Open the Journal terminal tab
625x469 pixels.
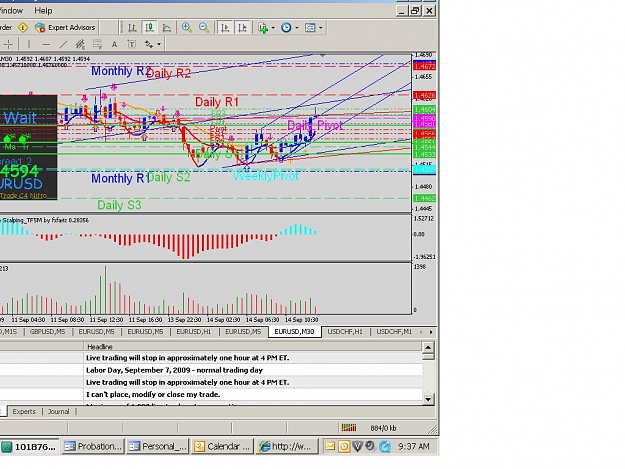[58, 412]
